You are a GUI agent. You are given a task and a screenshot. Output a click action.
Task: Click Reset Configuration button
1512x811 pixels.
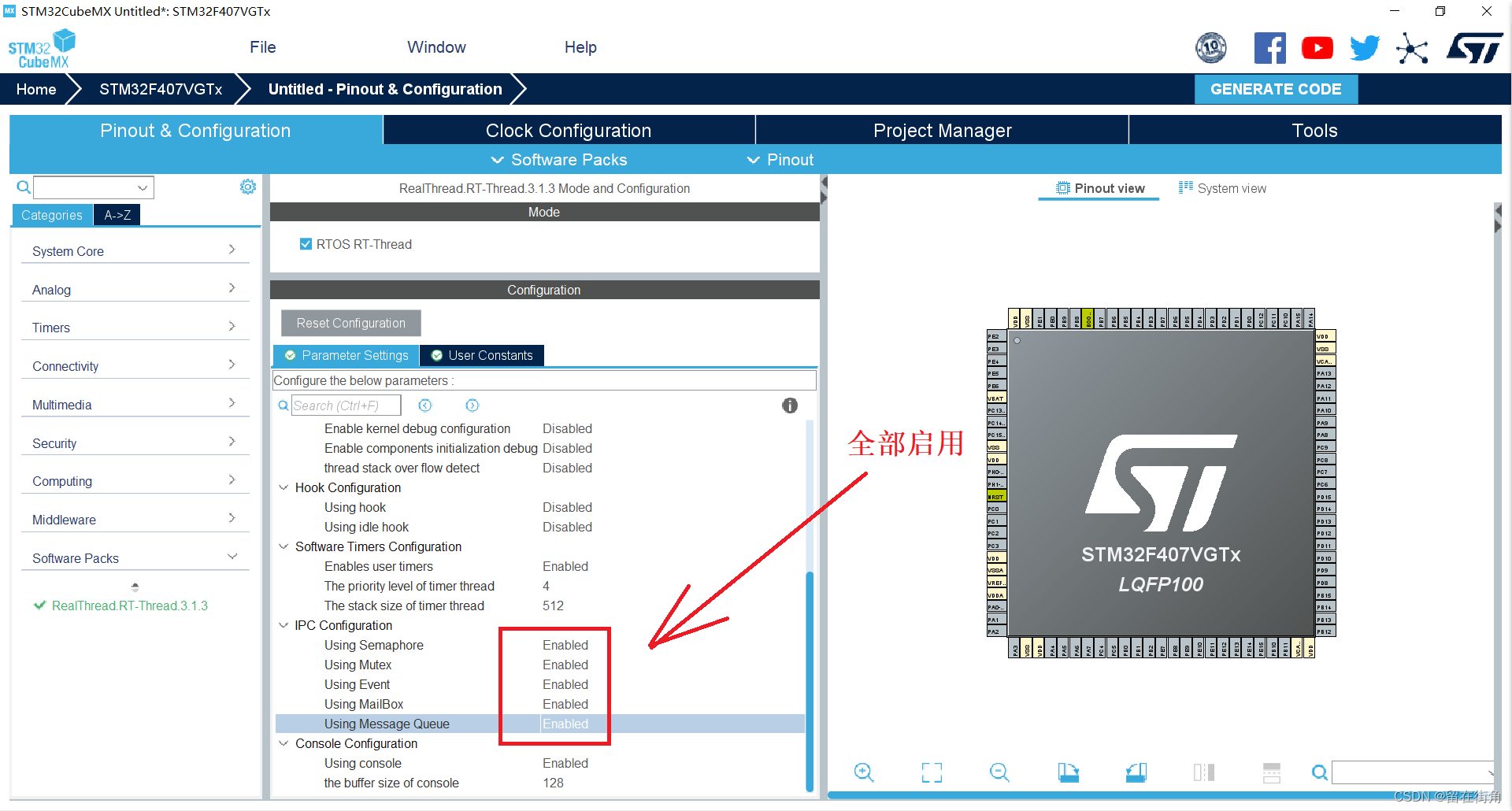[351, 323]
